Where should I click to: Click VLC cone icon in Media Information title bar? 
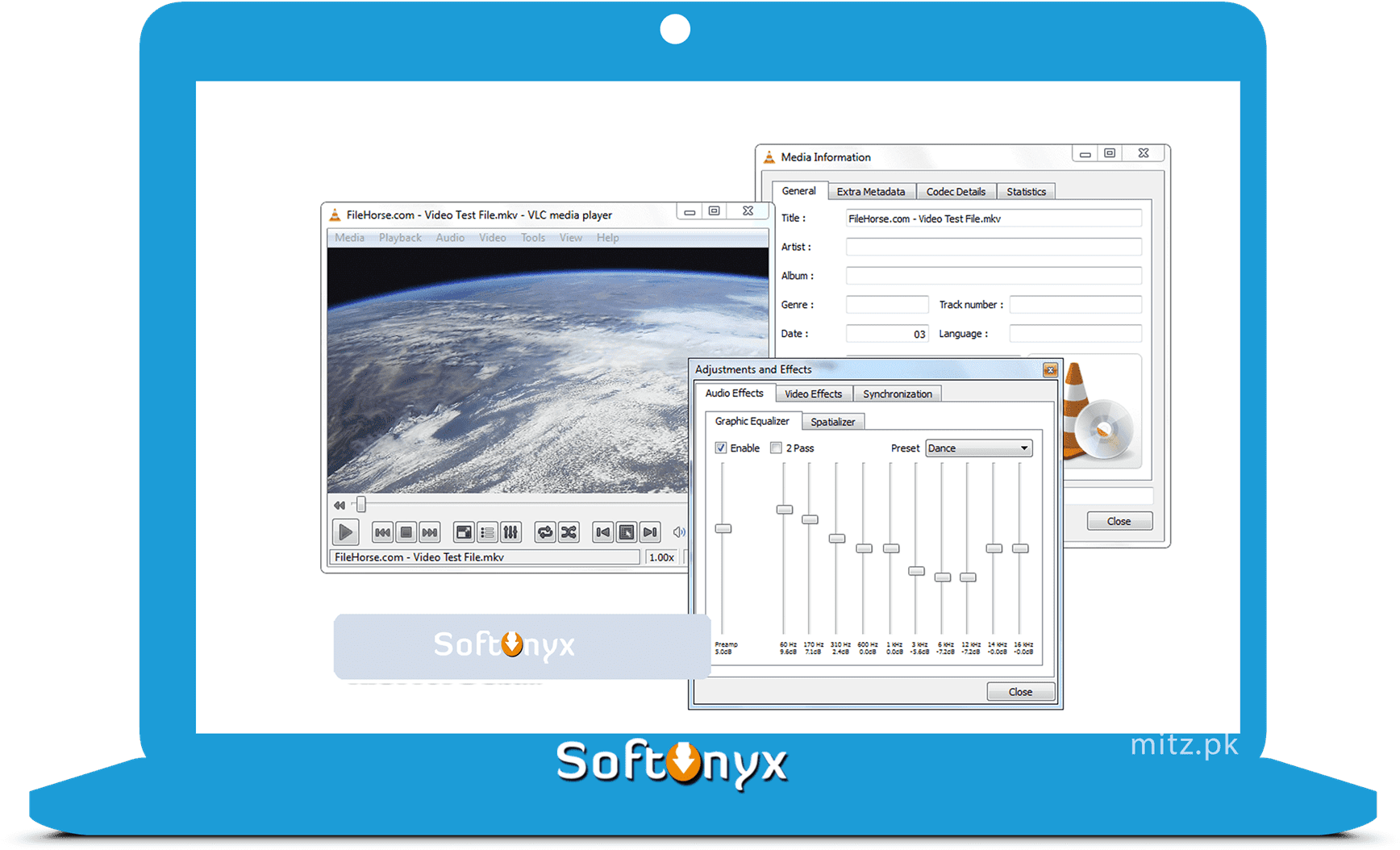tap(769, 157)
